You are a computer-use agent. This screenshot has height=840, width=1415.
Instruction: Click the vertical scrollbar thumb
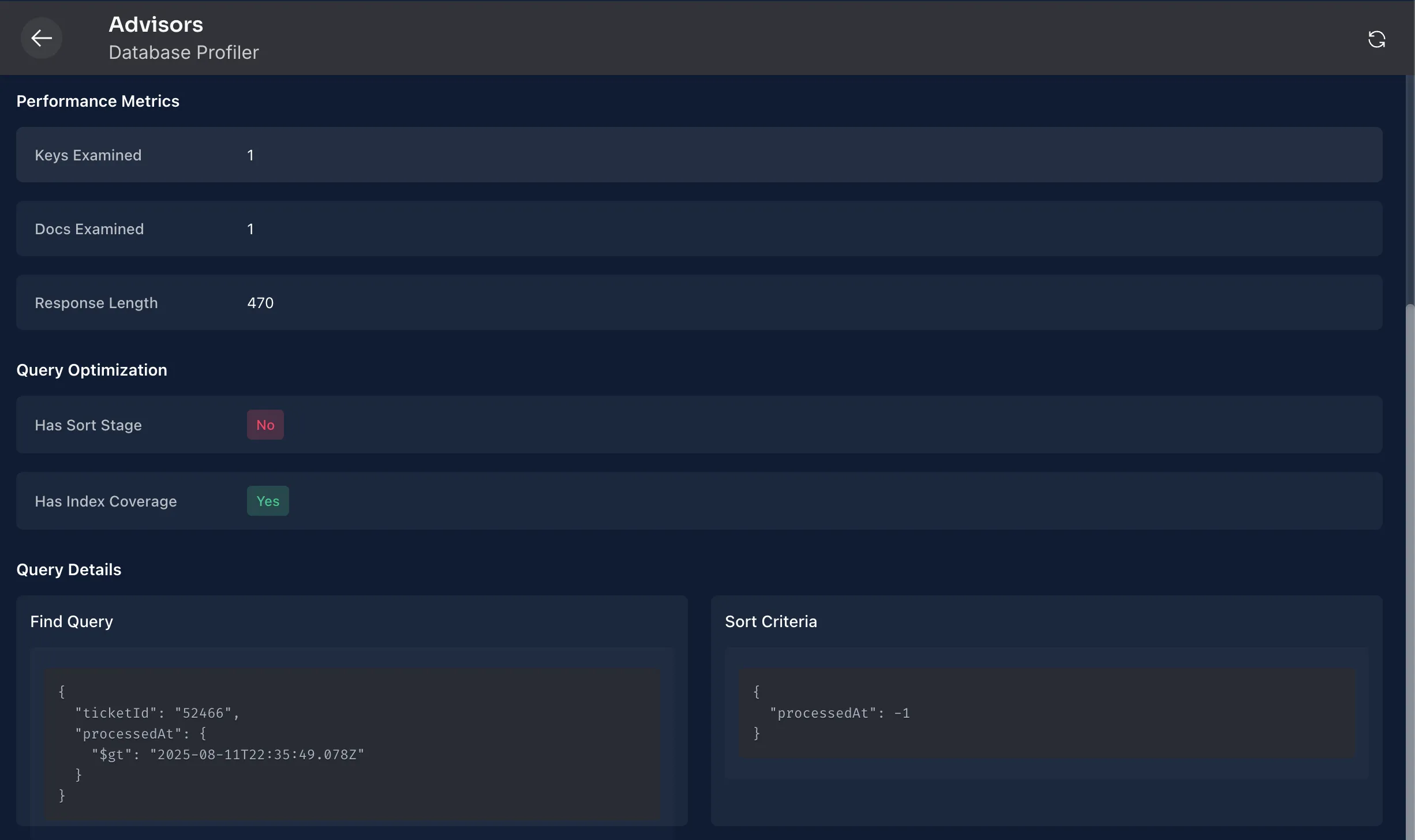[1410, 571]
